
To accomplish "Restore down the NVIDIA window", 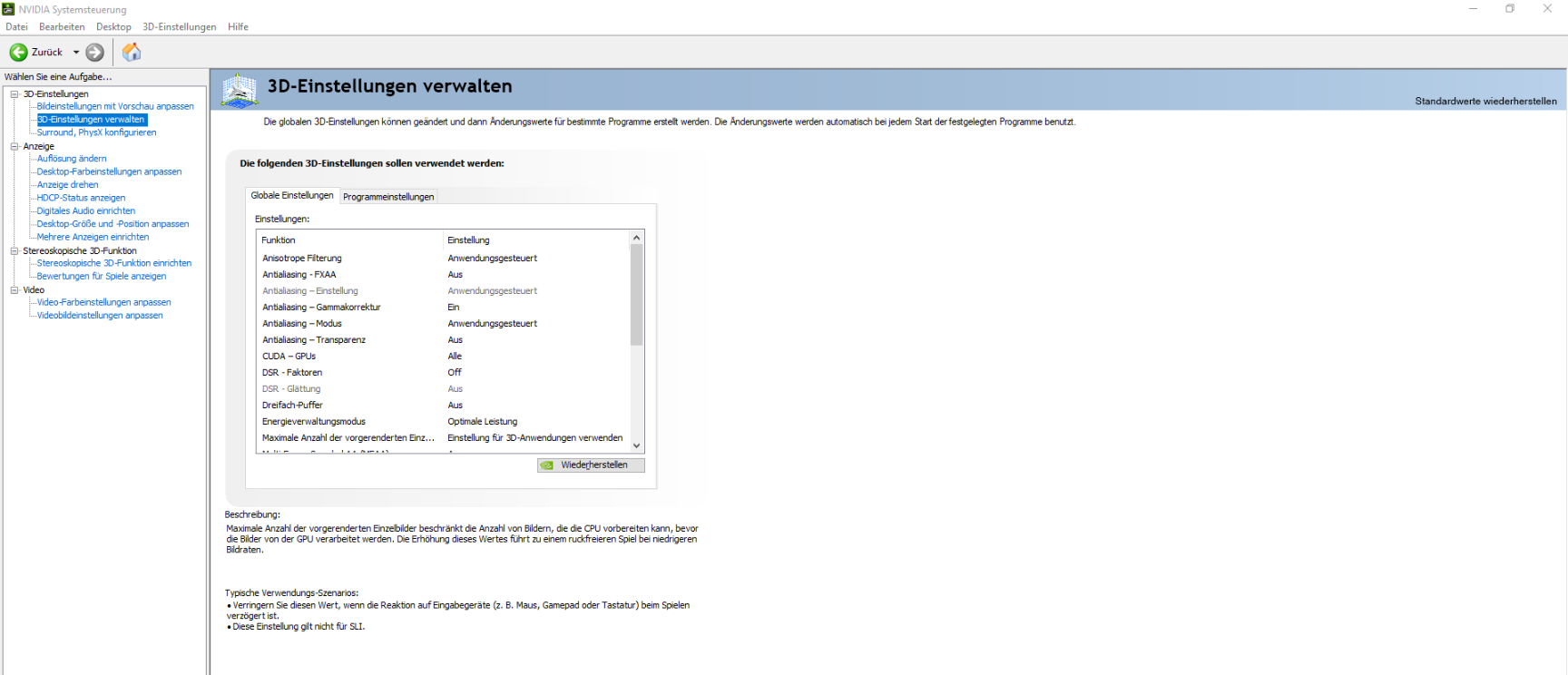I will tap(1510, 9).
